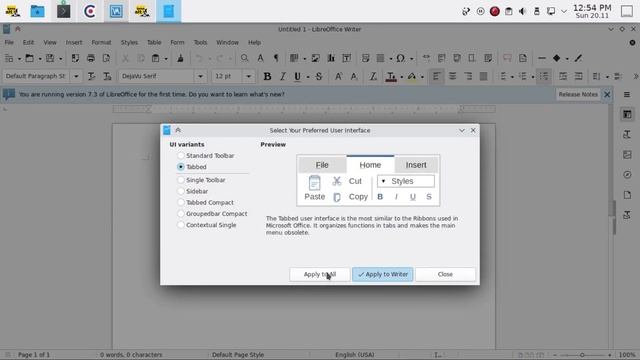Open the File menu in Writer
This screenshot has width=640, height=360.
coord(9,42)
